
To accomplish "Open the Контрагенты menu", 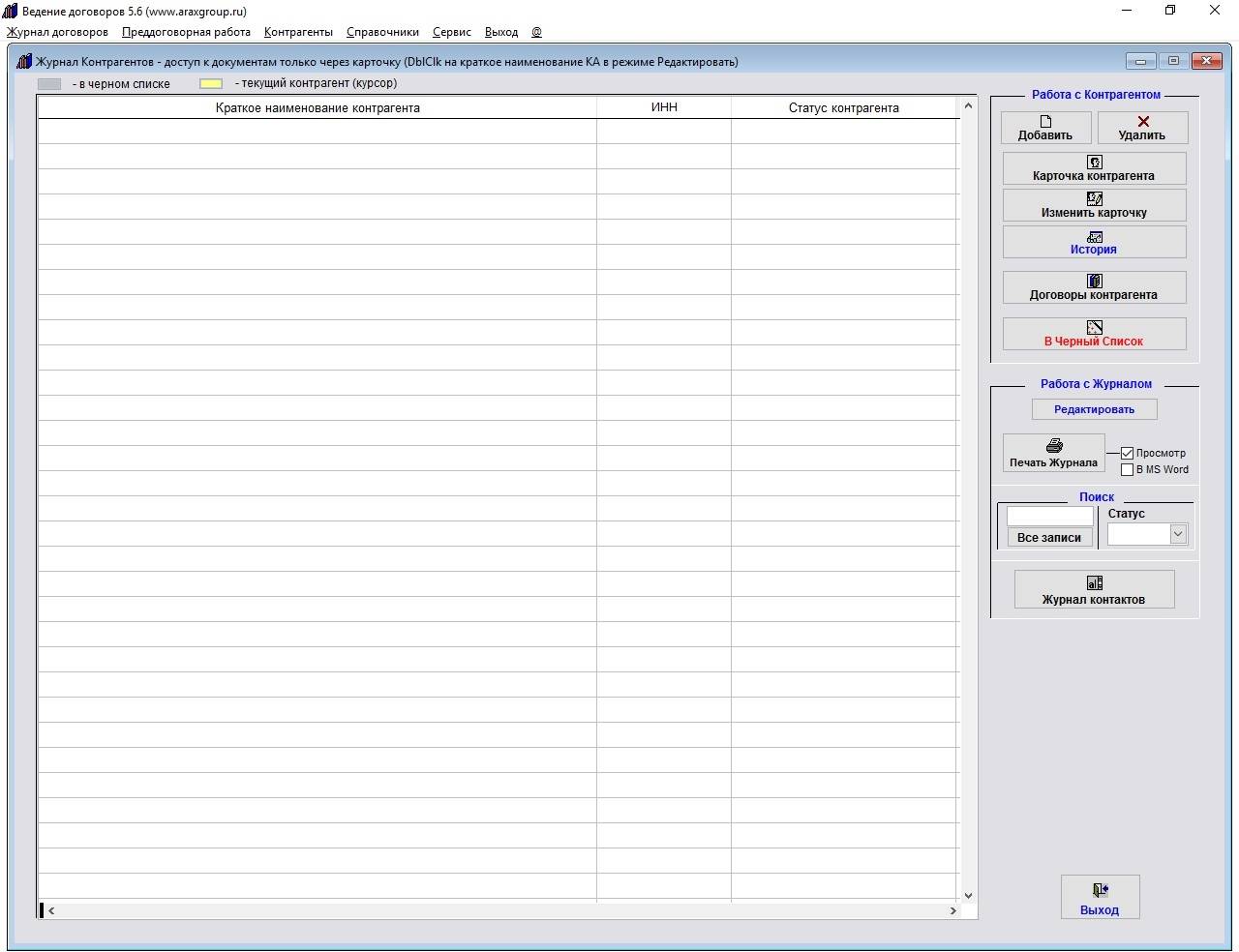I will click(298, 32).
